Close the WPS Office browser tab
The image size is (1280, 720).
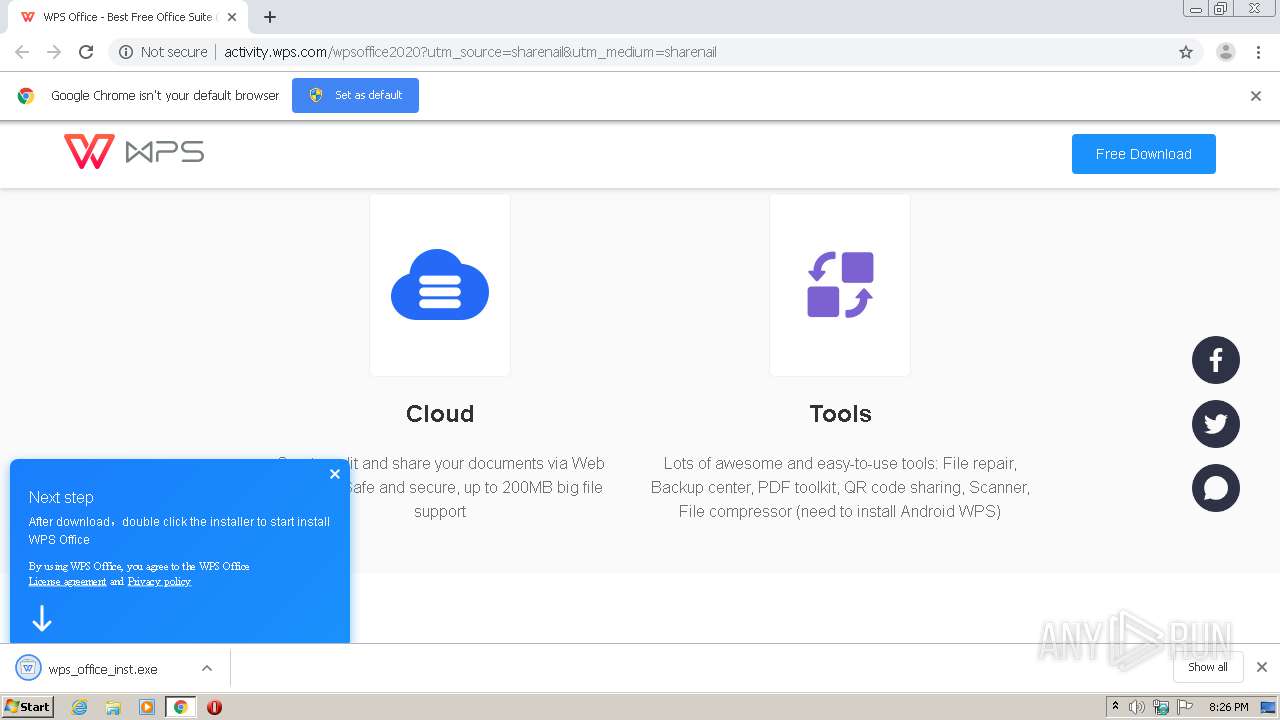pos(232,17)
